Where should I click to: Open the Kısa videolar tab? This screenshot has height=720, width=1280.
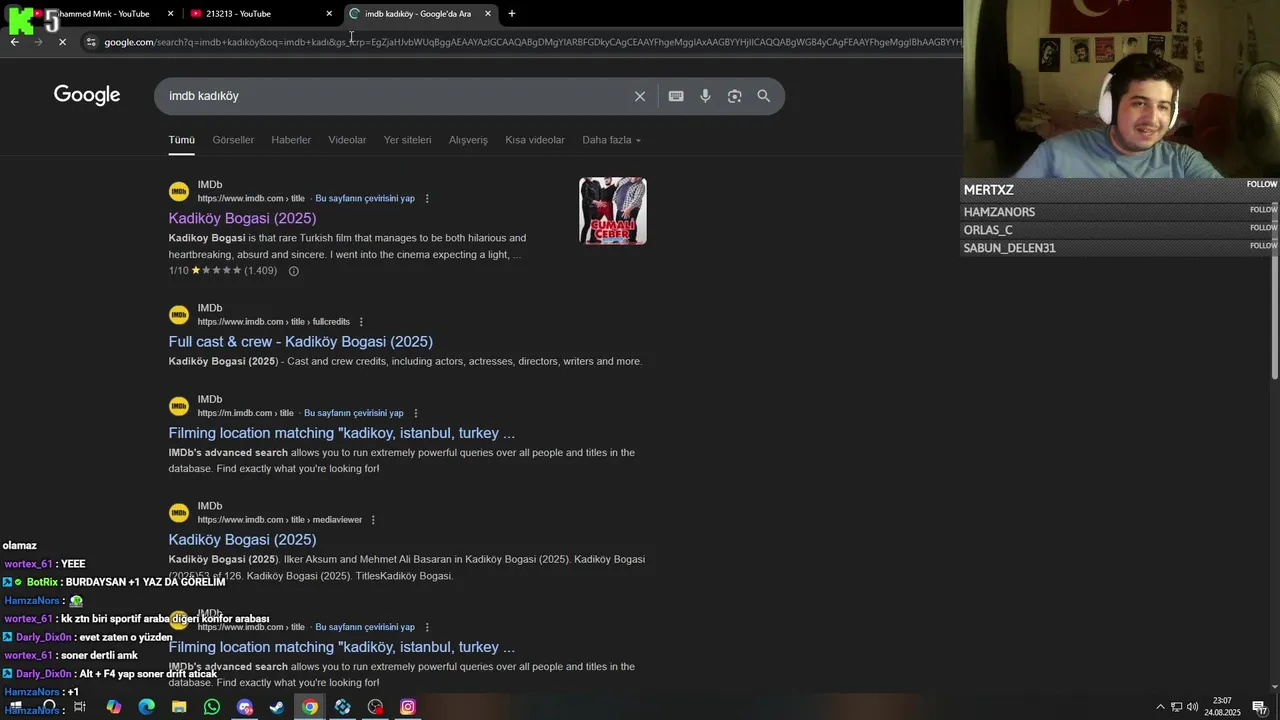(x=535, y=140)
